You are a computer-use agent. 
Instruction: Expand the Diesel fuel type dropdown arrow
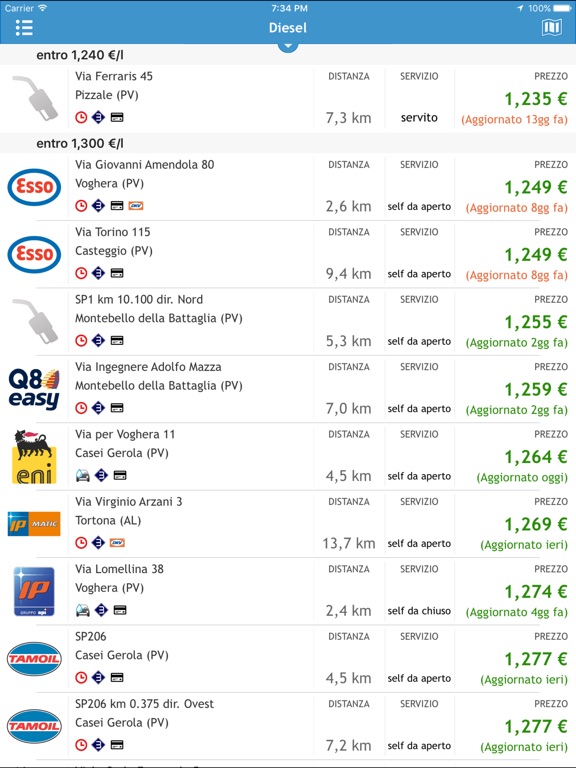click(x=288, y=47)
